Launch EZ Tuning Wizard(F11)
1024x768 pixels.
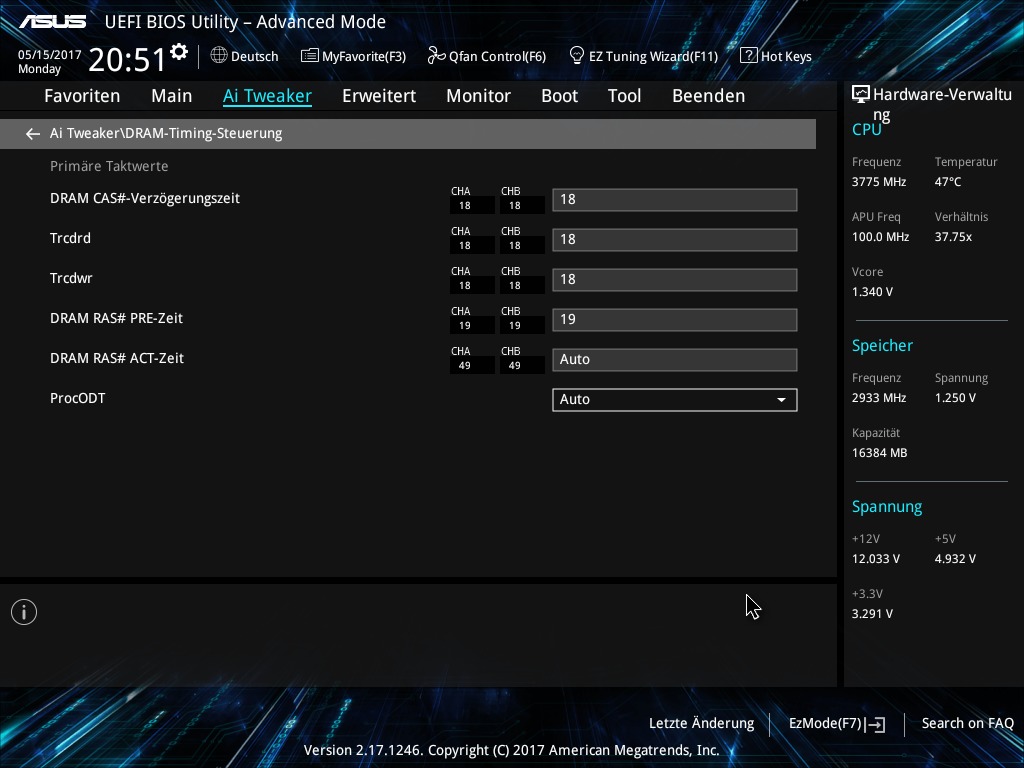pos(643,56)
